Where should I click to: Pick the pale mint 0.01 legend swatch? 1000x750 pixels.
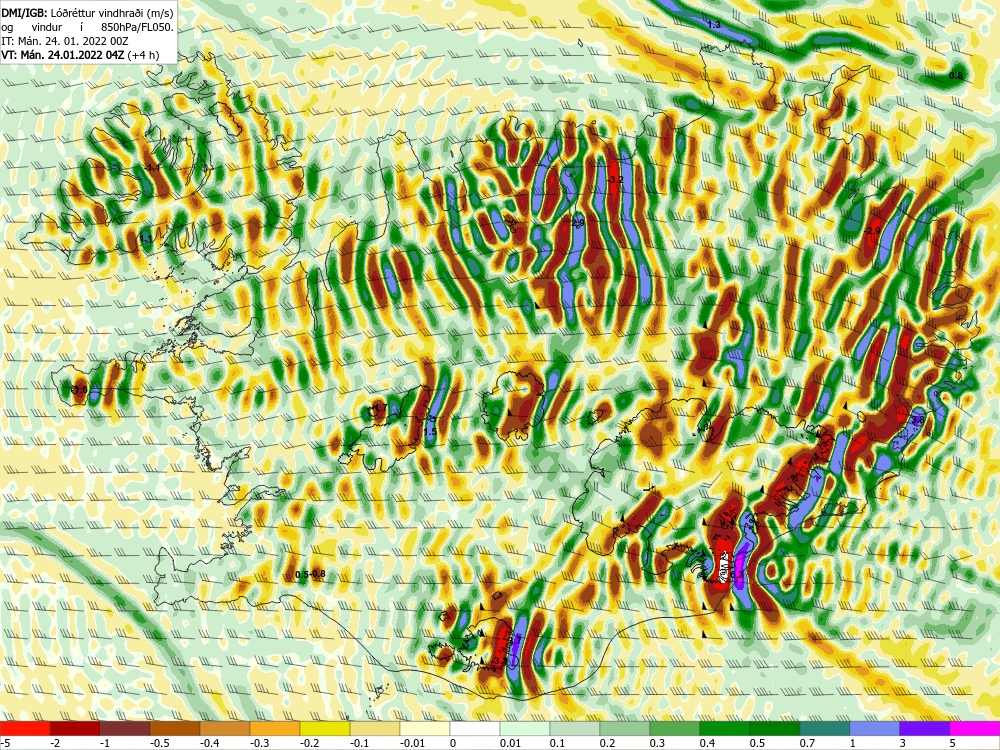point(525,728)
